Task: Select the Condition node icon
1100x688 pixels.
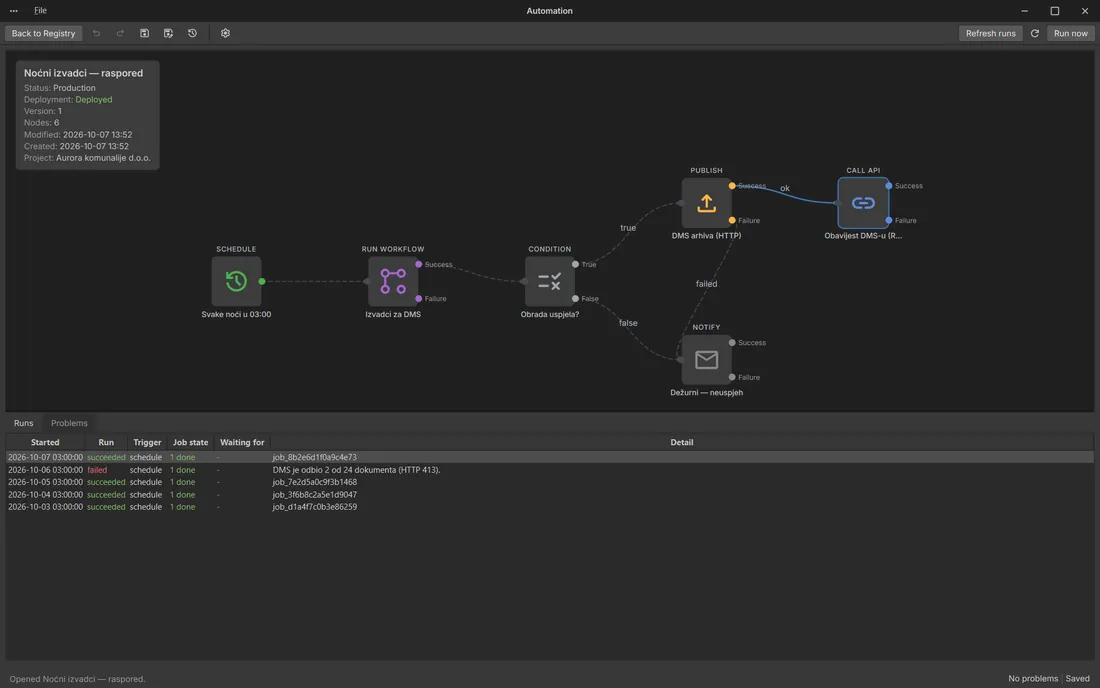Action: tap(549, 281)
